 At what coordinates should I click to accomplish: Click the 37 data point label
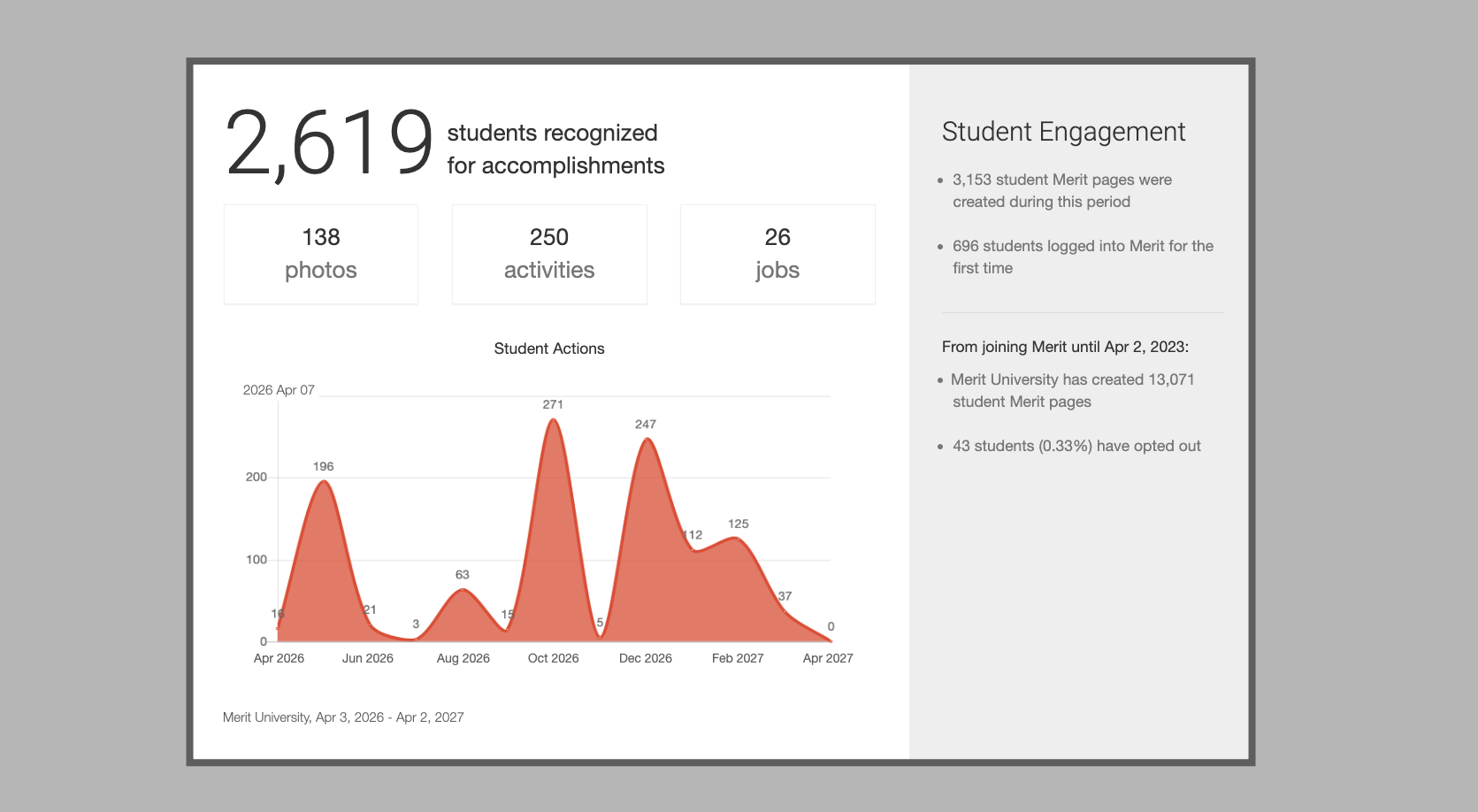pyautogui.click(x=785, y=596)
